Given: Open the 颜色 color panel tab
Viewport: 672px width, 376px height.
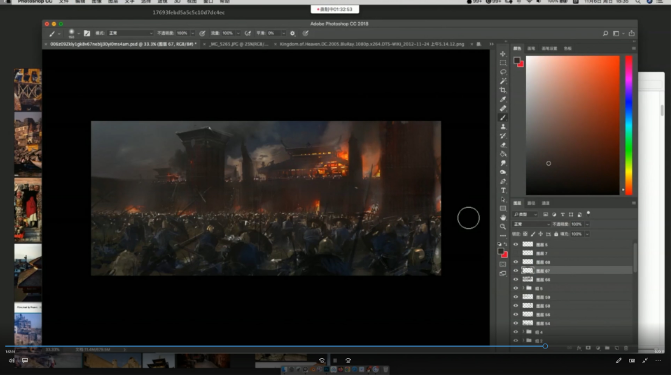Looking at the screenshot, I should pos(517,48).
